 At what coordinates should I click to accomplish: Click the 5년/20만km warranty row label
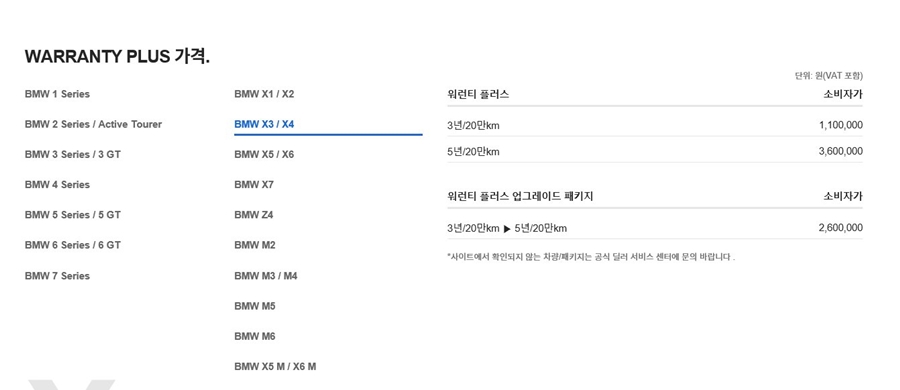tap(474, 152)
